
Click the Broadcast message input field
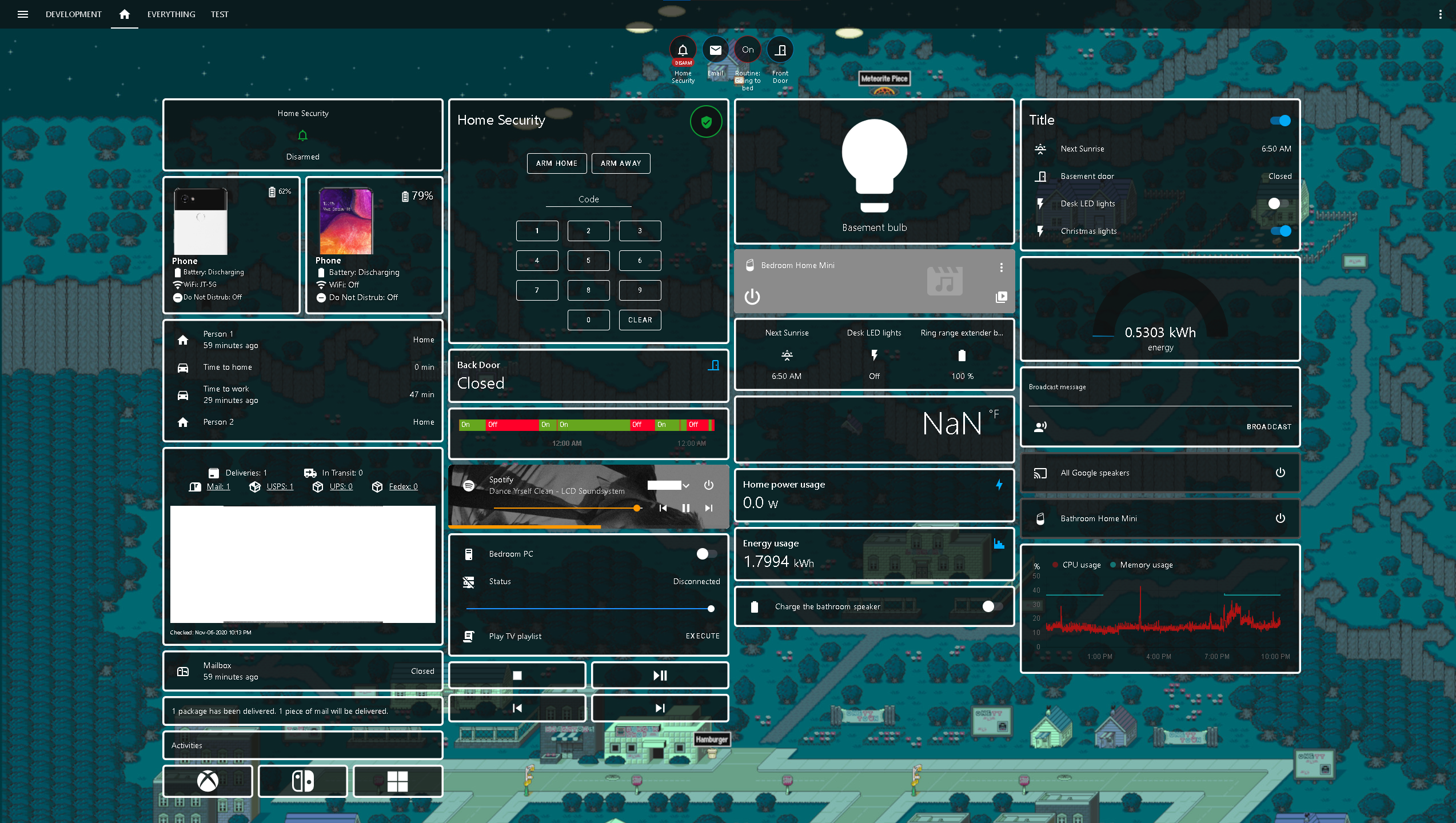tap(1159, 398)
